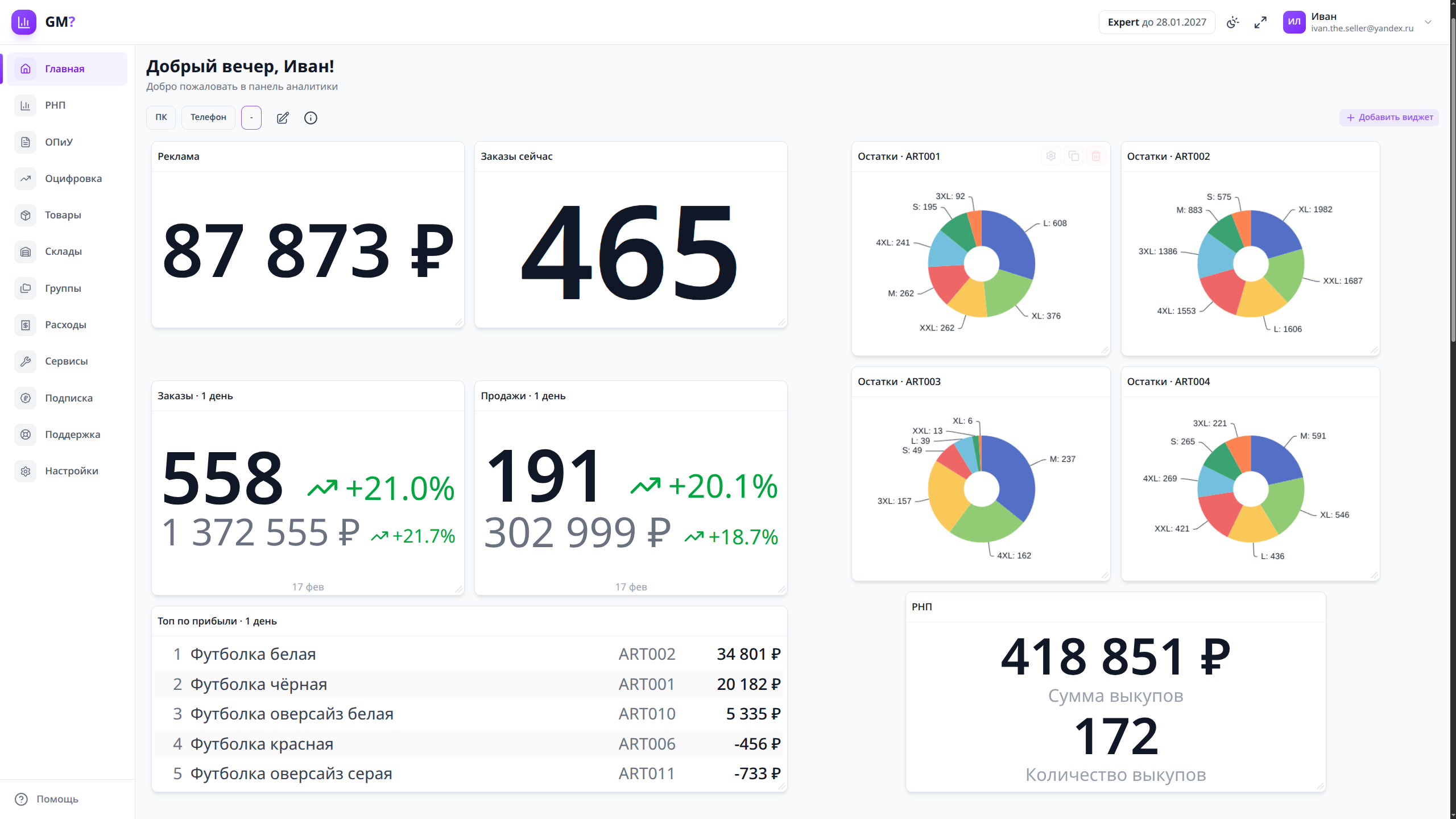Select the ПК layout preset
This screenshot has width=1456, height=819.
(161, 117)
